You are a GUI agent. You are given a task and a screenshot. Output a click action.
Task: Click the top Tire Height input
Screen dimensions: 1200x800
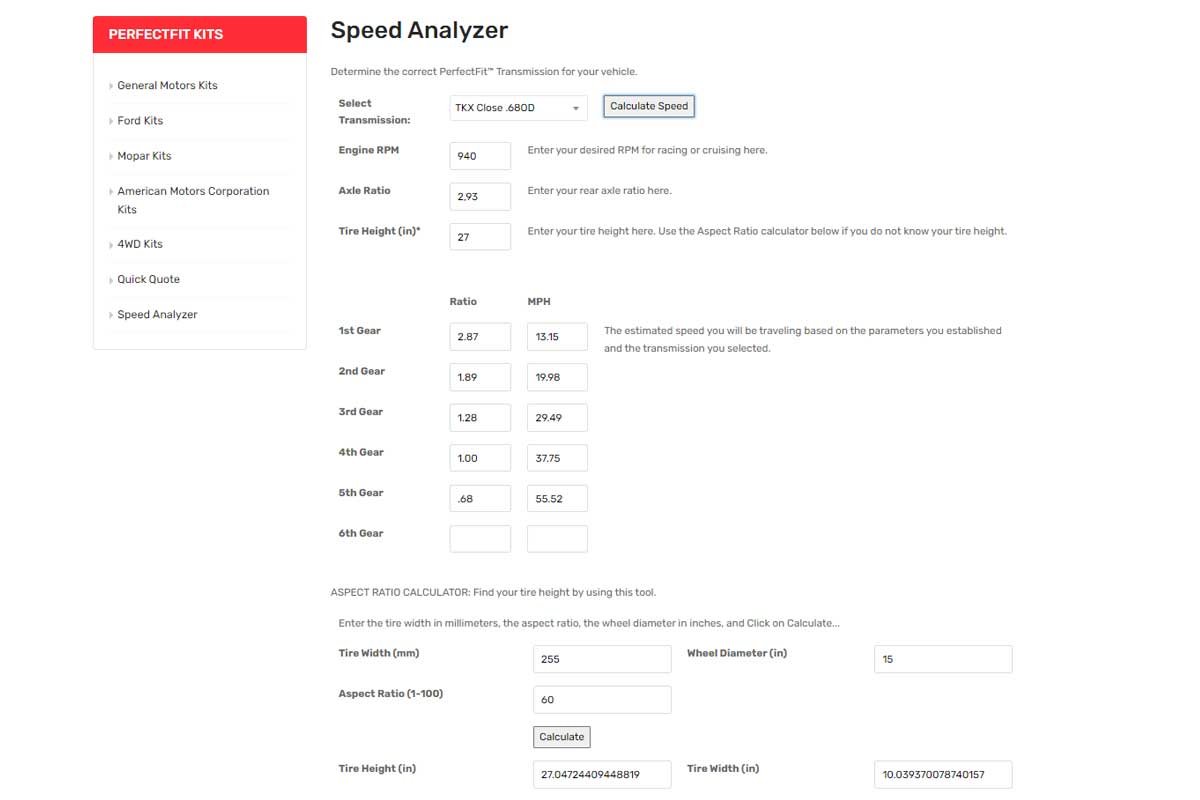(x=480, y=237)
